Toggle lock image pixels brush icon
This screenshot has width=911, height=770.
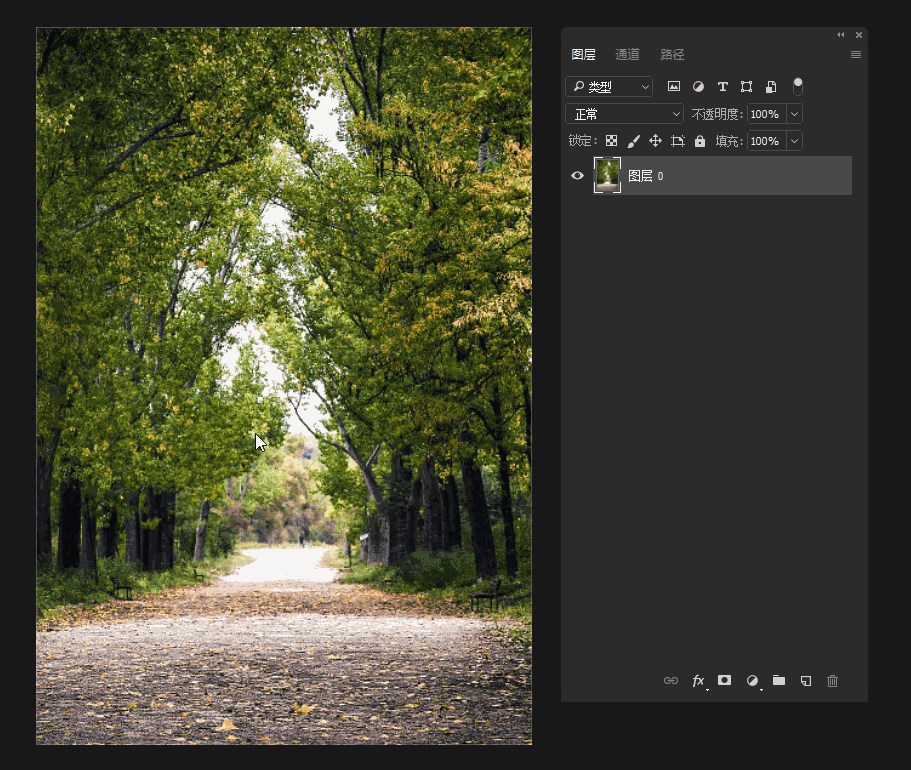pyautogui.click(x=633, y=141)
